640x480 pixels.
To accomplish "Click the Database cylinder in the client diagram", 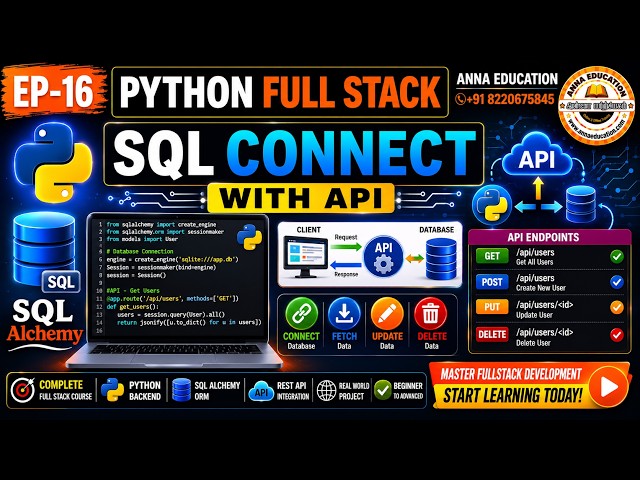I will 441,259.
